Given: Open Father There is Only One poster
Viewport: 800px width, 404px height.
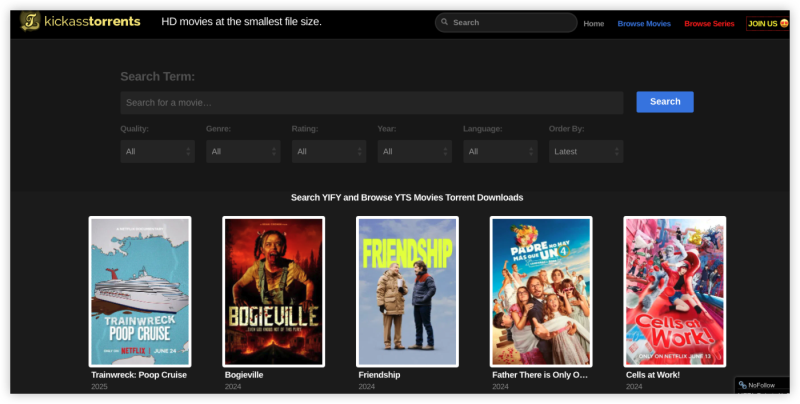Looking at the screenshot, I should (541, 292).
